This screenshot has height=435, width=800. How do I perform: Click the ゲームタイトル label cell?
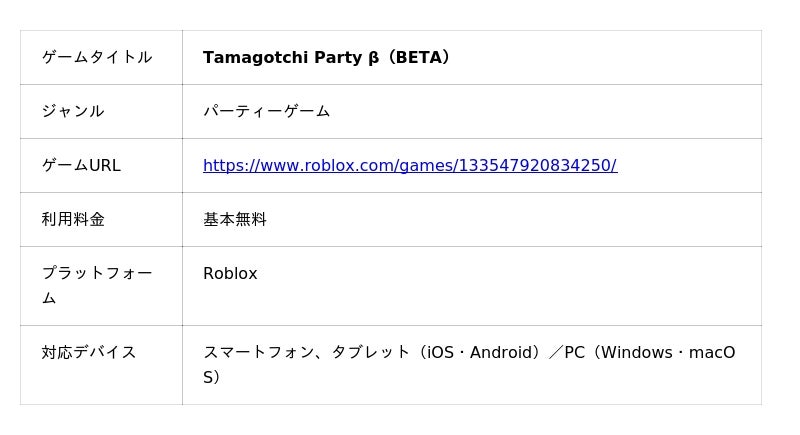point(97,58)
